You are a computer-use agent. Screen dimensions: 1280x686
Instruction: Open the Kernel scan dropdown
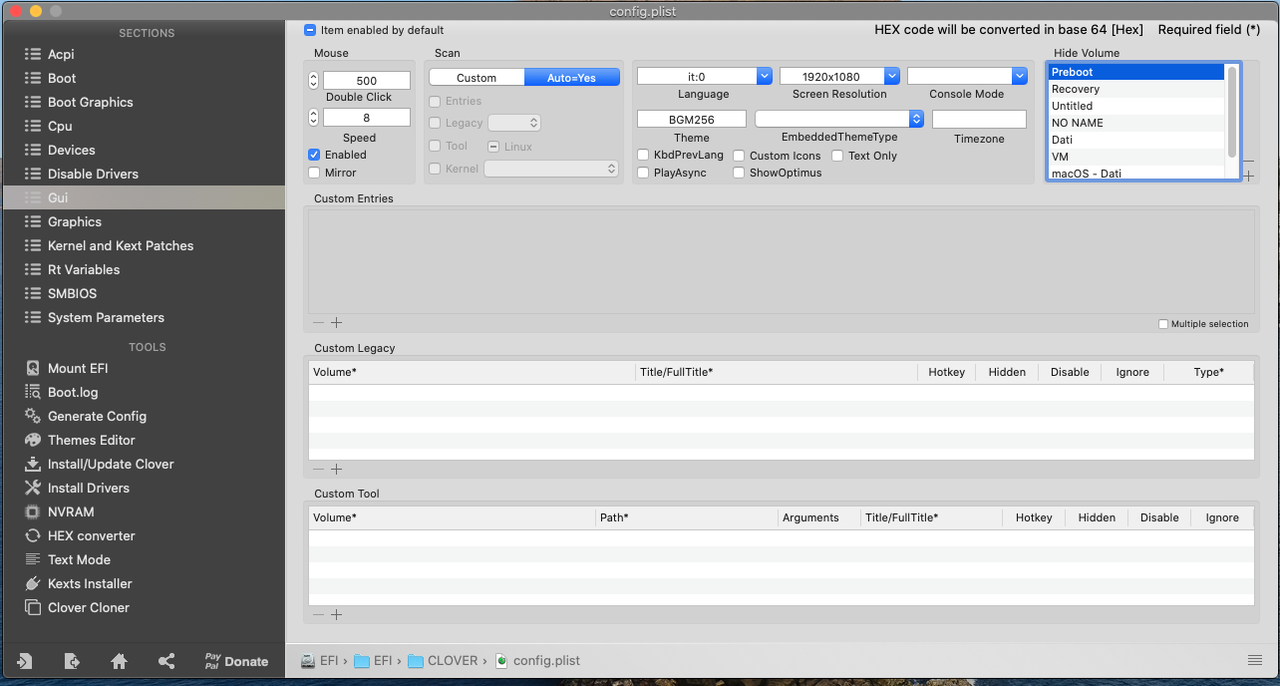point(551,169)
